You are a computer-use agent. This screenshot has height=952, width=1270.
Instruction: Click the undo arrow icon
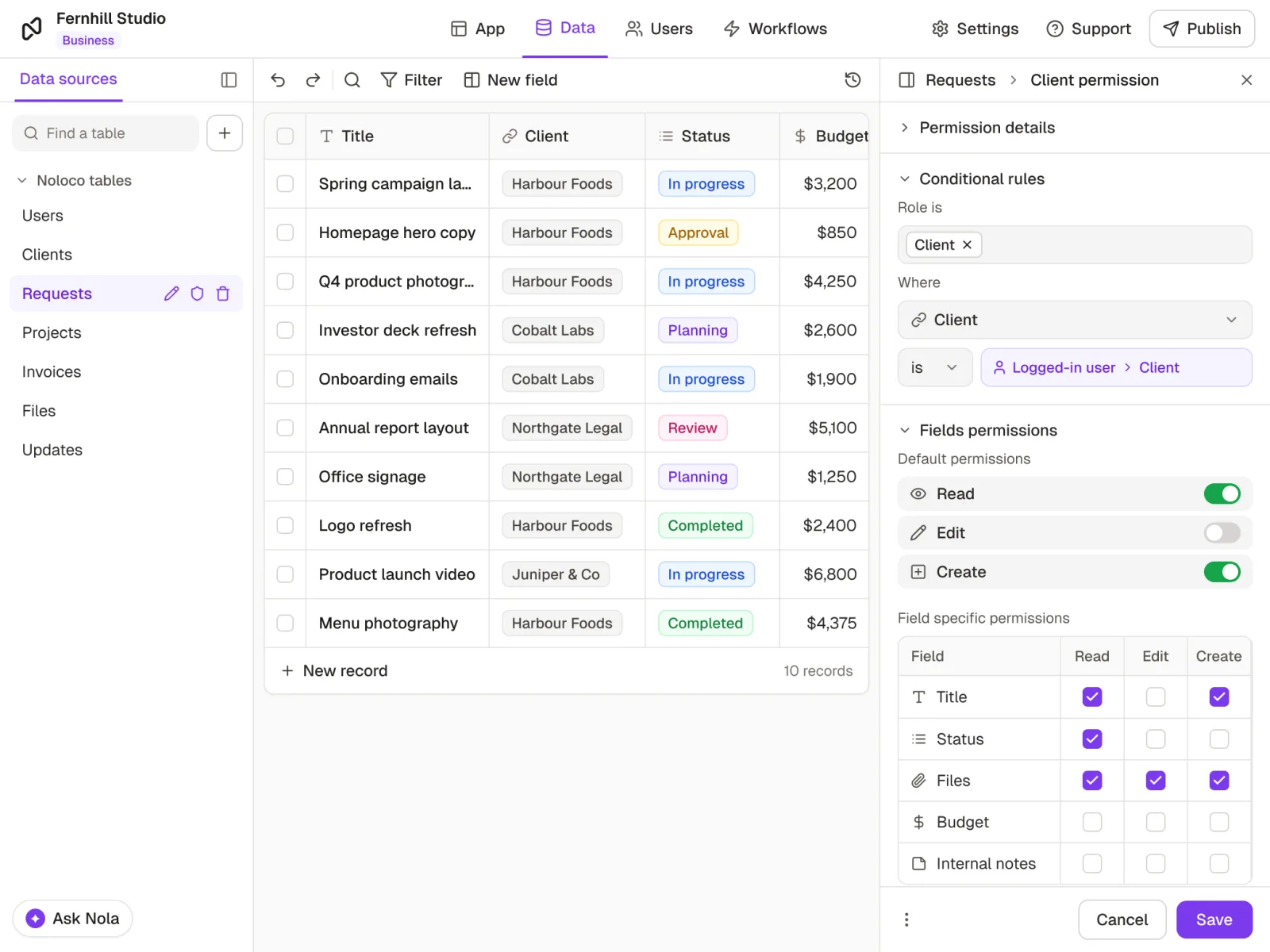[278, 80]
